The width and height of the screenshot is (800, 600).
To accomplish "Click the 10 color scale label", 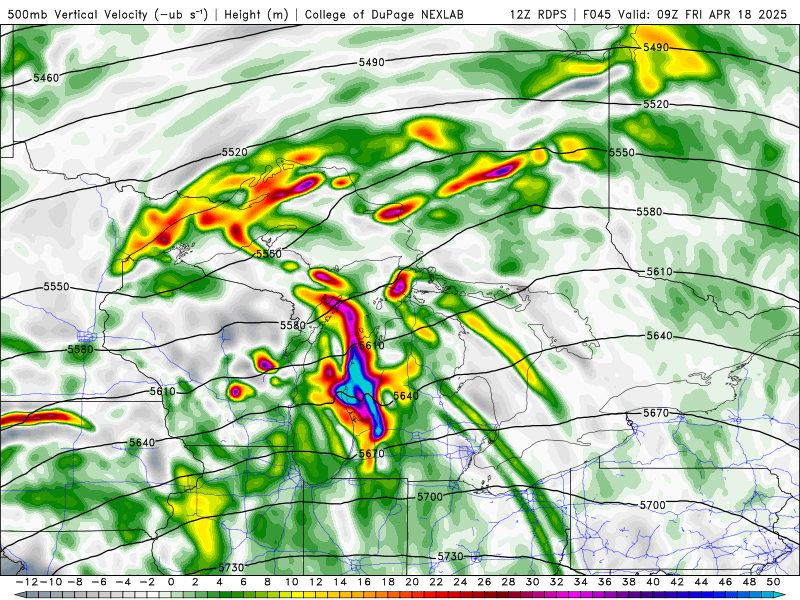I will 291,582.
